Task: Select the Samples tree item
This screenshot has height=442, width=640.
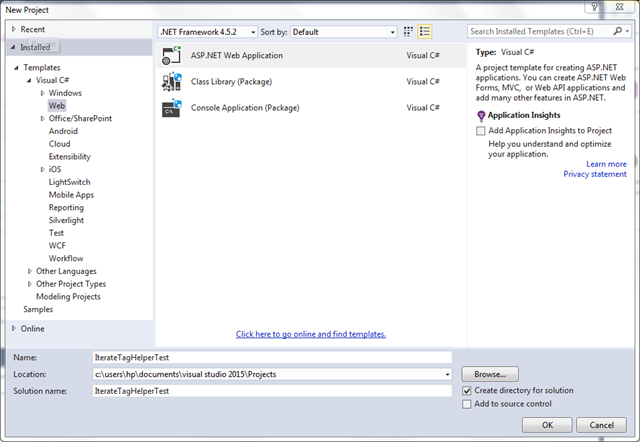Action: point(38,309)
